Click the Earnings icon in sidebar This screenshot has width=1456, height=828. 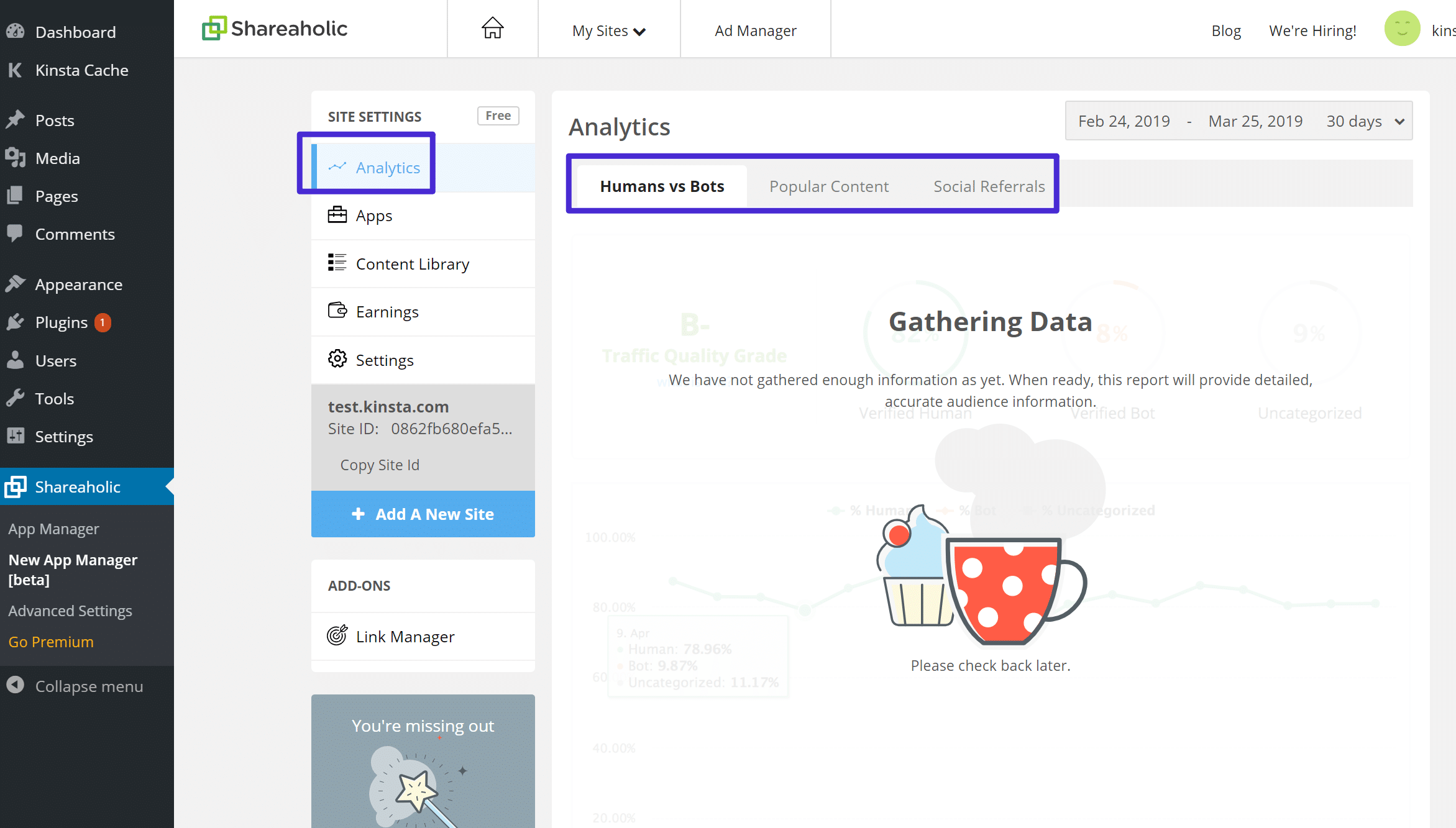[337, 311]
